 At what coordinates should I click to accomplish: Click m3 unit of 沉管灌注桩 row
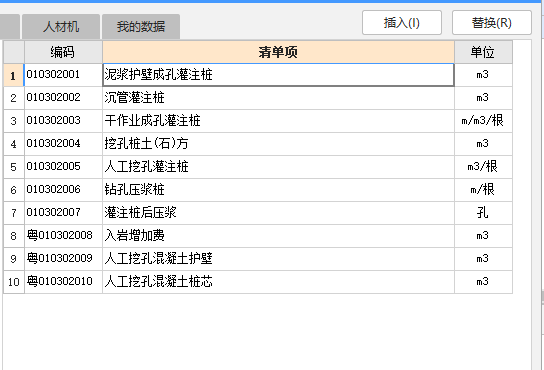click(x=483, y=98)
